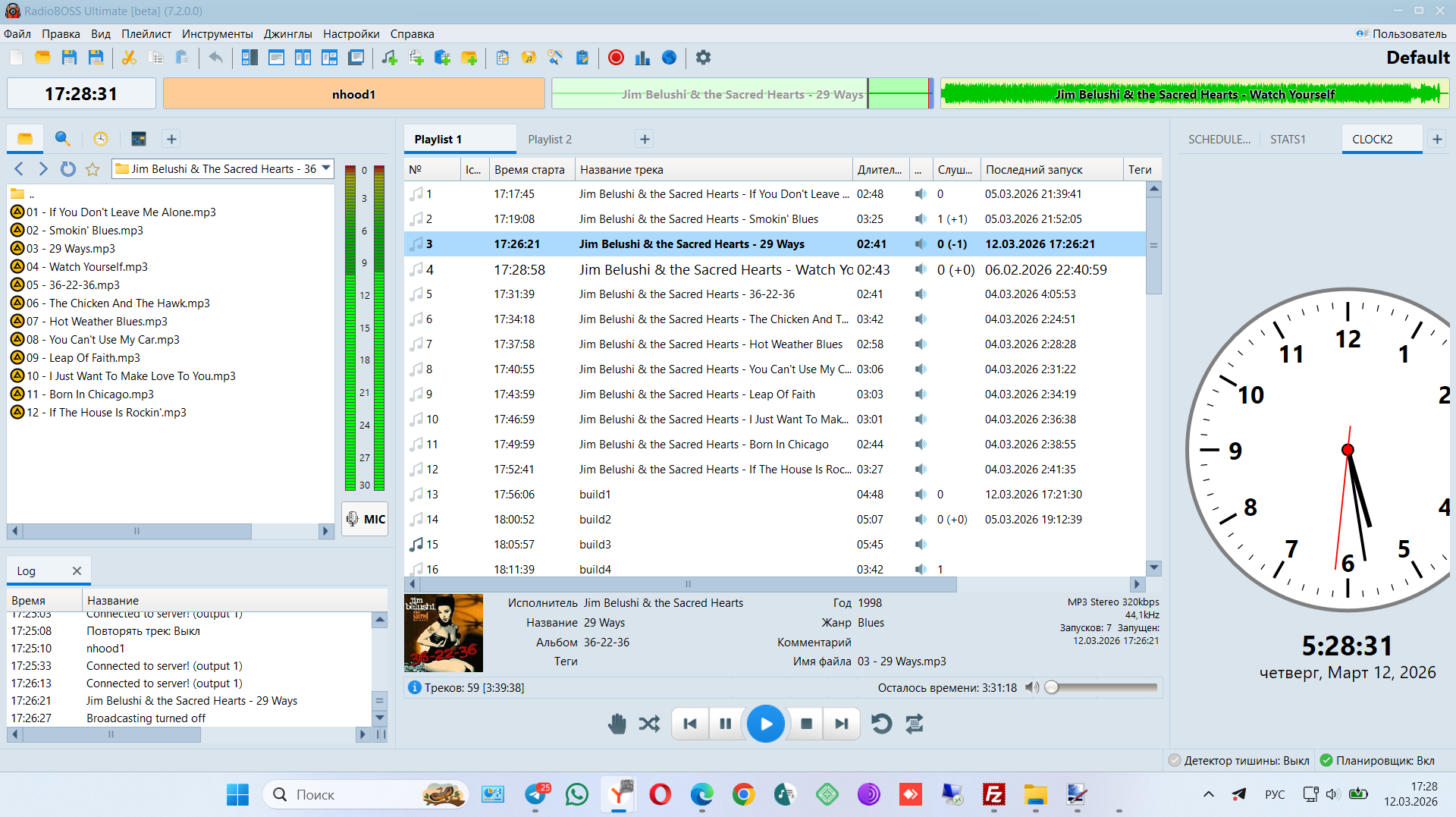This screenshot has width=1456, height=817.
Task: Click the red record button in toolbar
Action: [x=616, y=58]
